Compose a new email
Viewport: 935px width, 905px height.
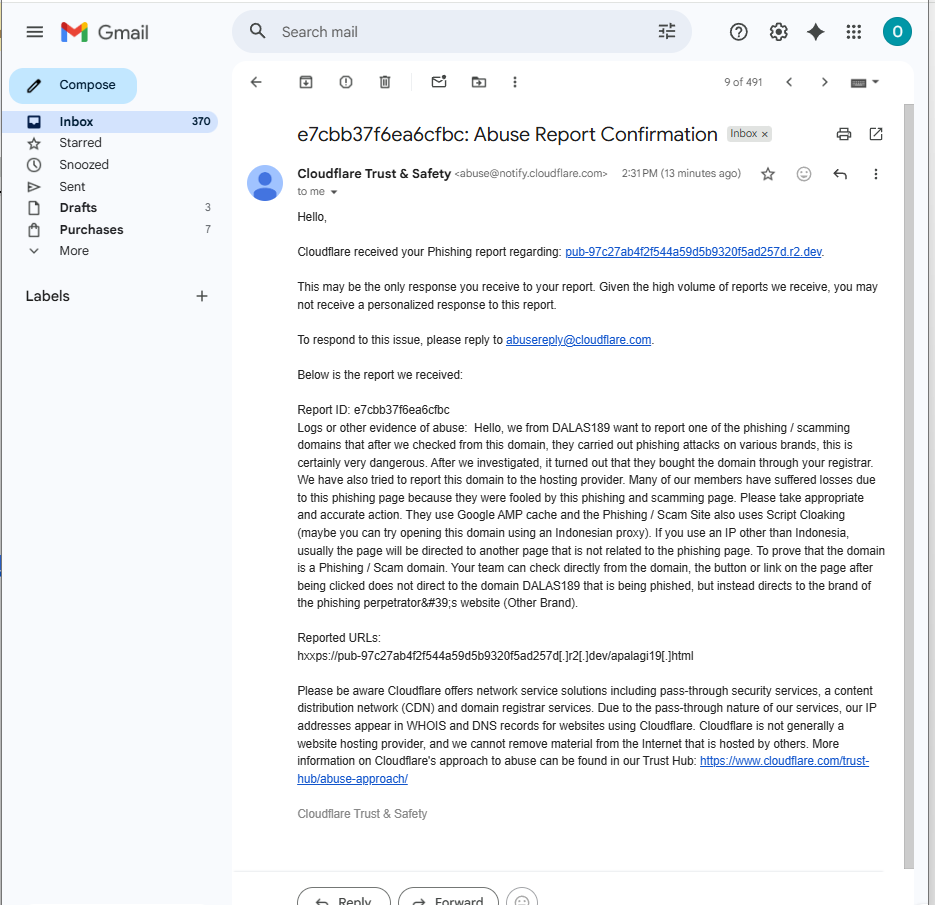click(x=73, y=85)
